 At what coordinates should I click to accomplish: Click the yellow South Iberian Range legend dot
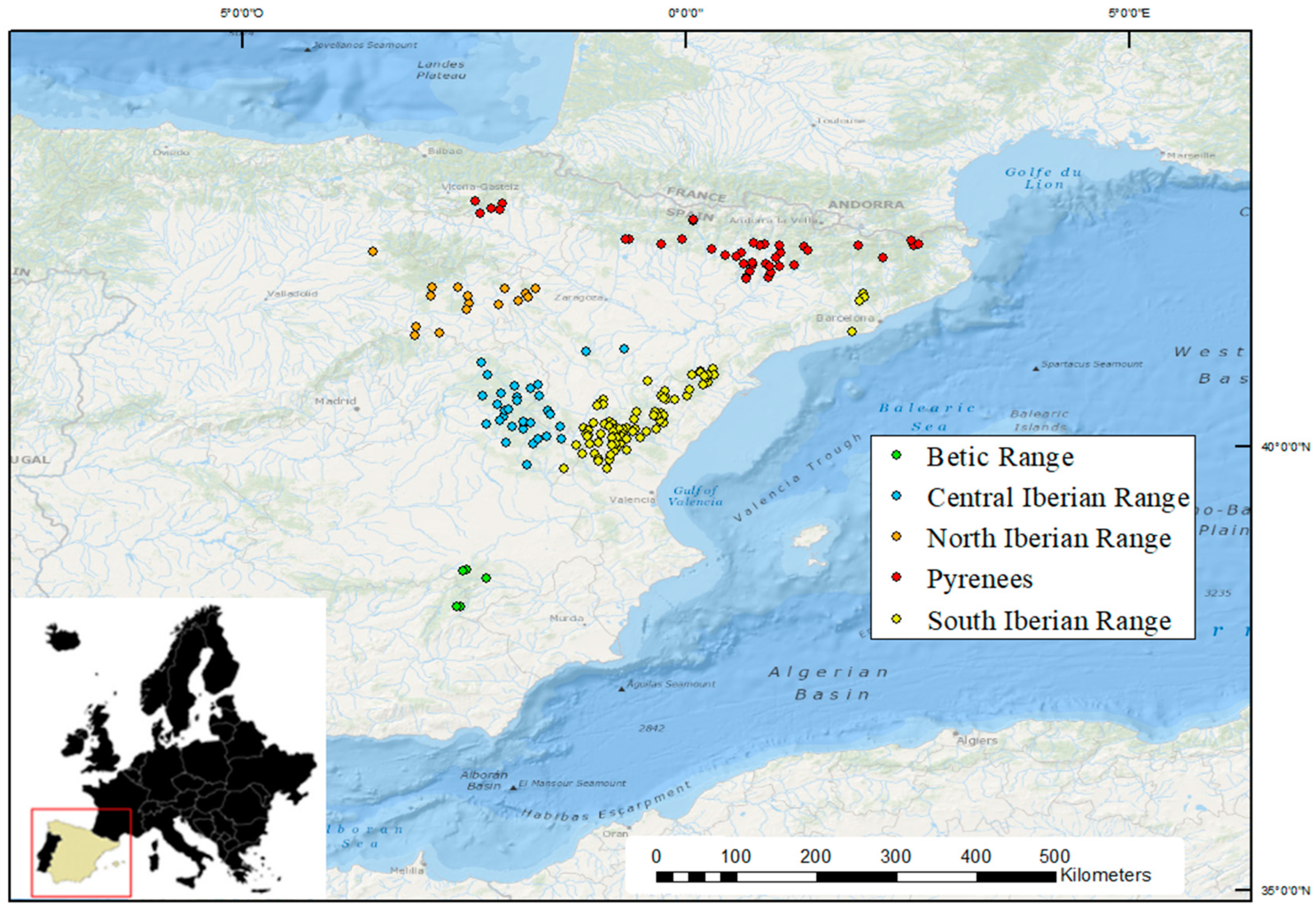897,619
